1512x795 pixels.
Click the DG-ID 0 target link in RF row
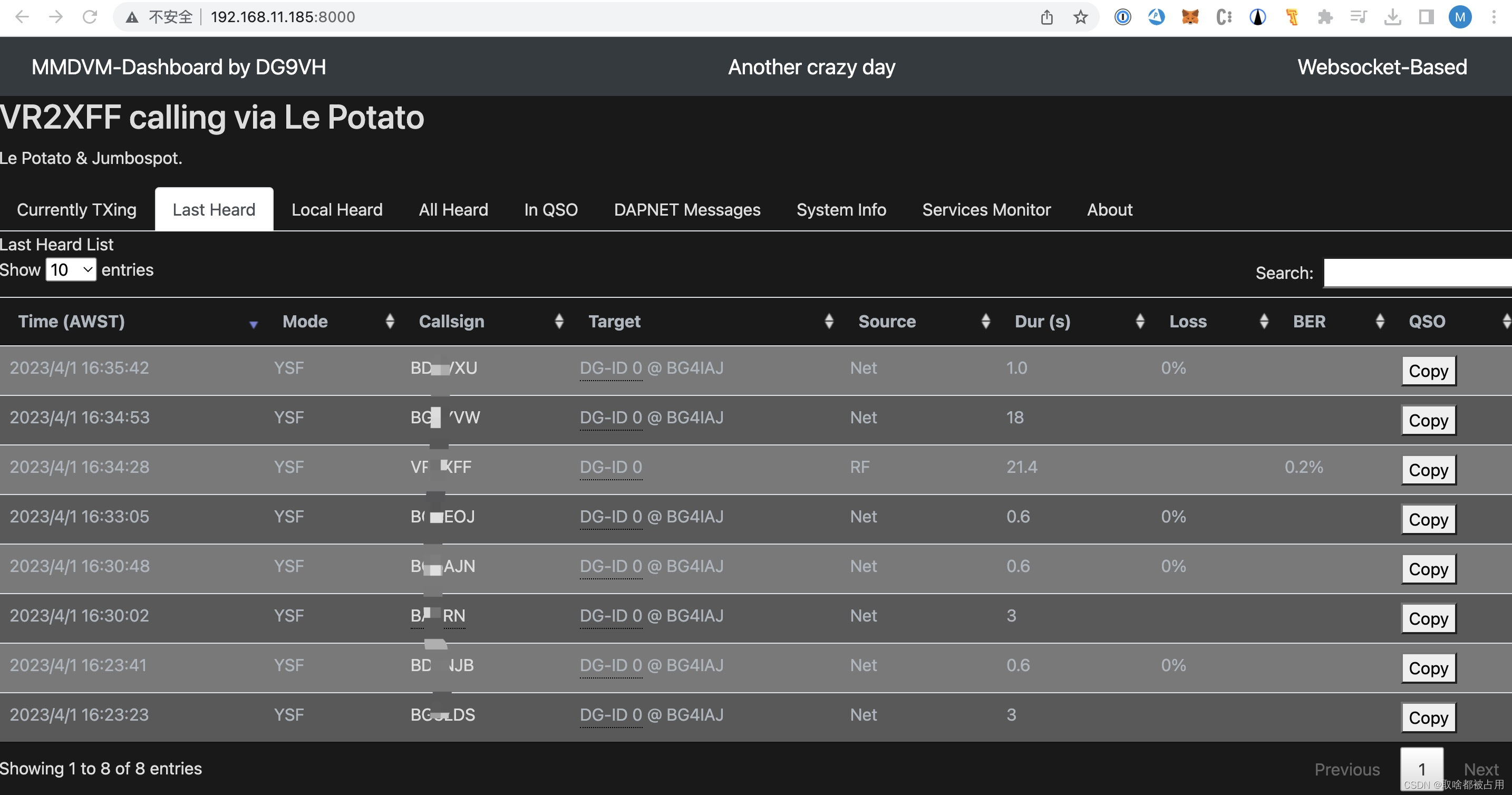610,468
